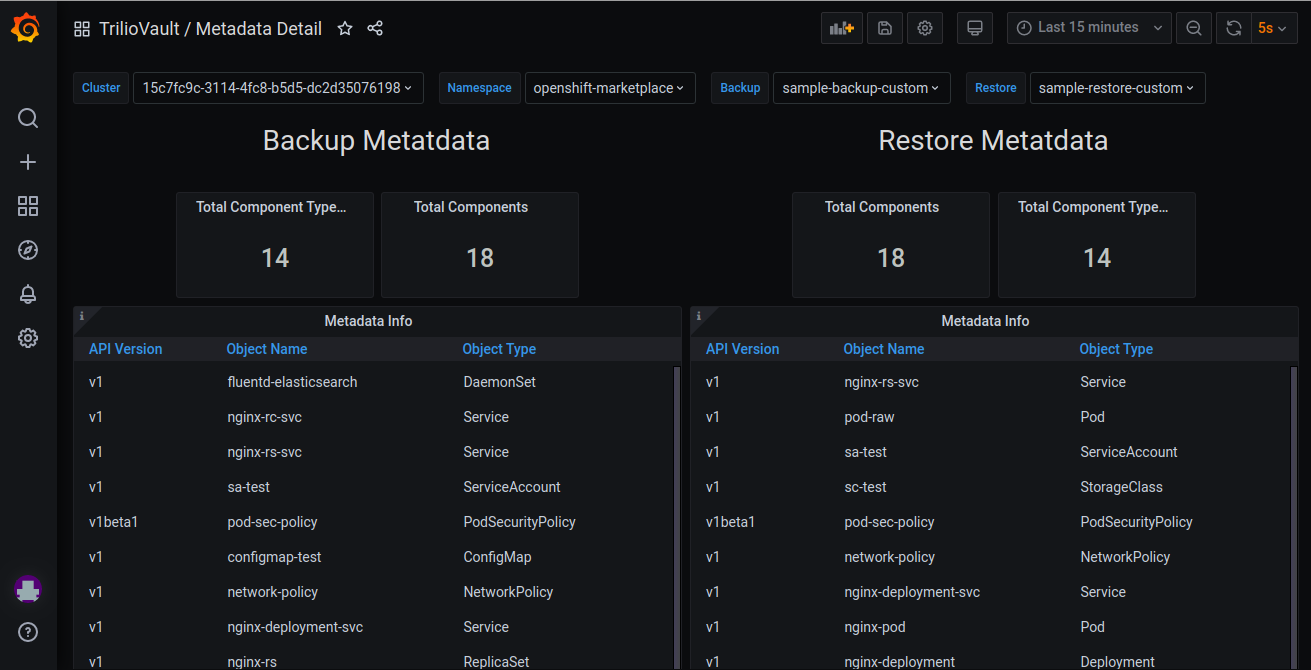Open the Last 15 minutes time picker
1311x670 pixels.
(x=1089, y=28)
